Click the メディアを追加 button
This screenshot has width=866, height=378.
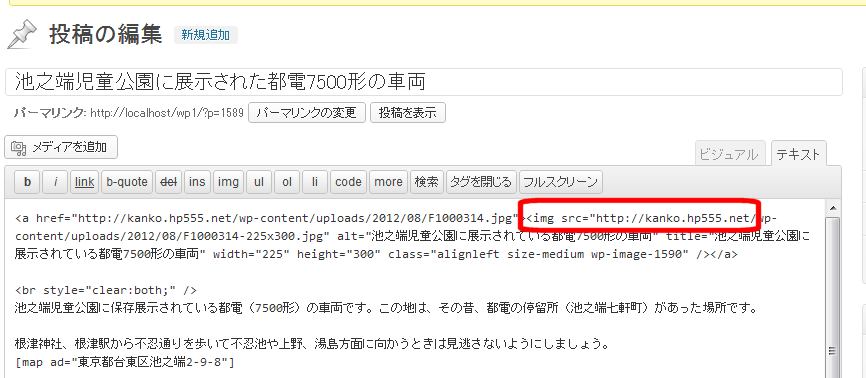(61, 147)
